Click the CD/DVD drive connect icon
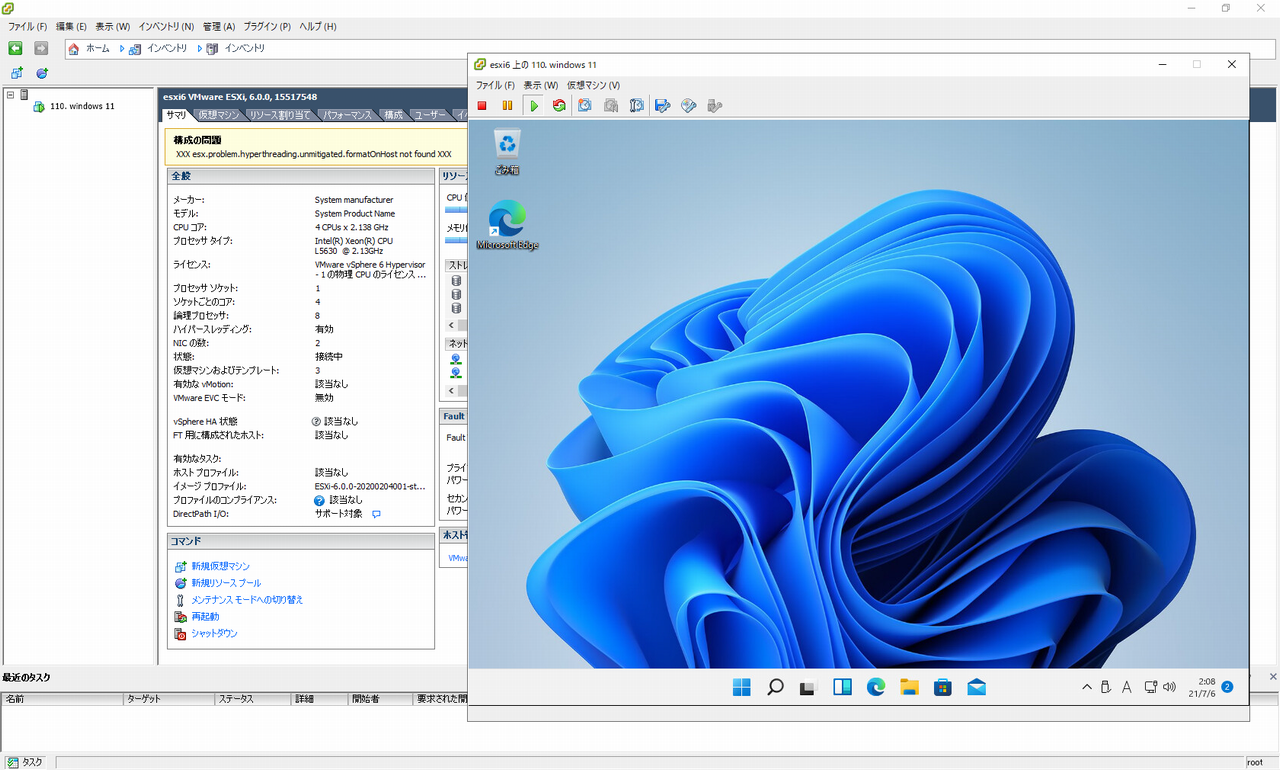The width and height of the screenshot is (1280, 770). pyautogui.click(x=688, y=105)
